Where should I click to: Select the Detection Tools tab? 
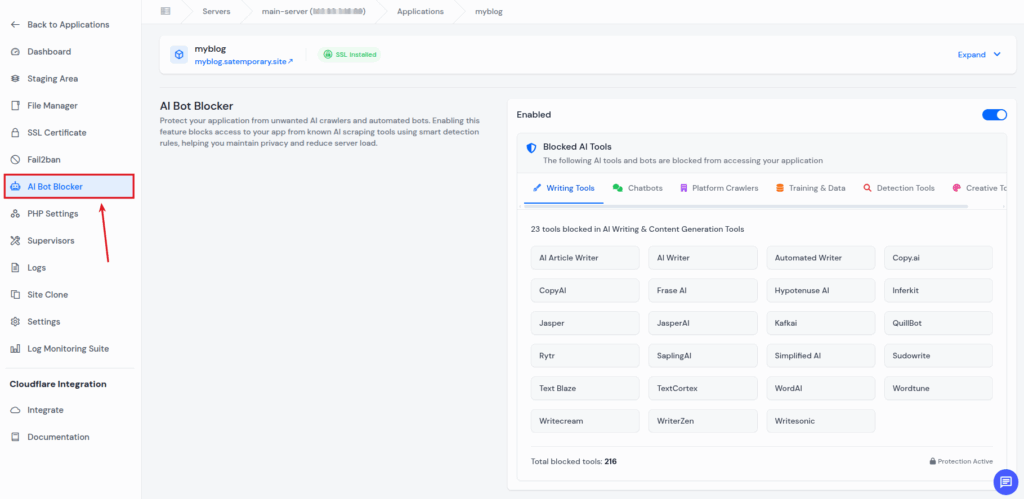coord(899,188)
